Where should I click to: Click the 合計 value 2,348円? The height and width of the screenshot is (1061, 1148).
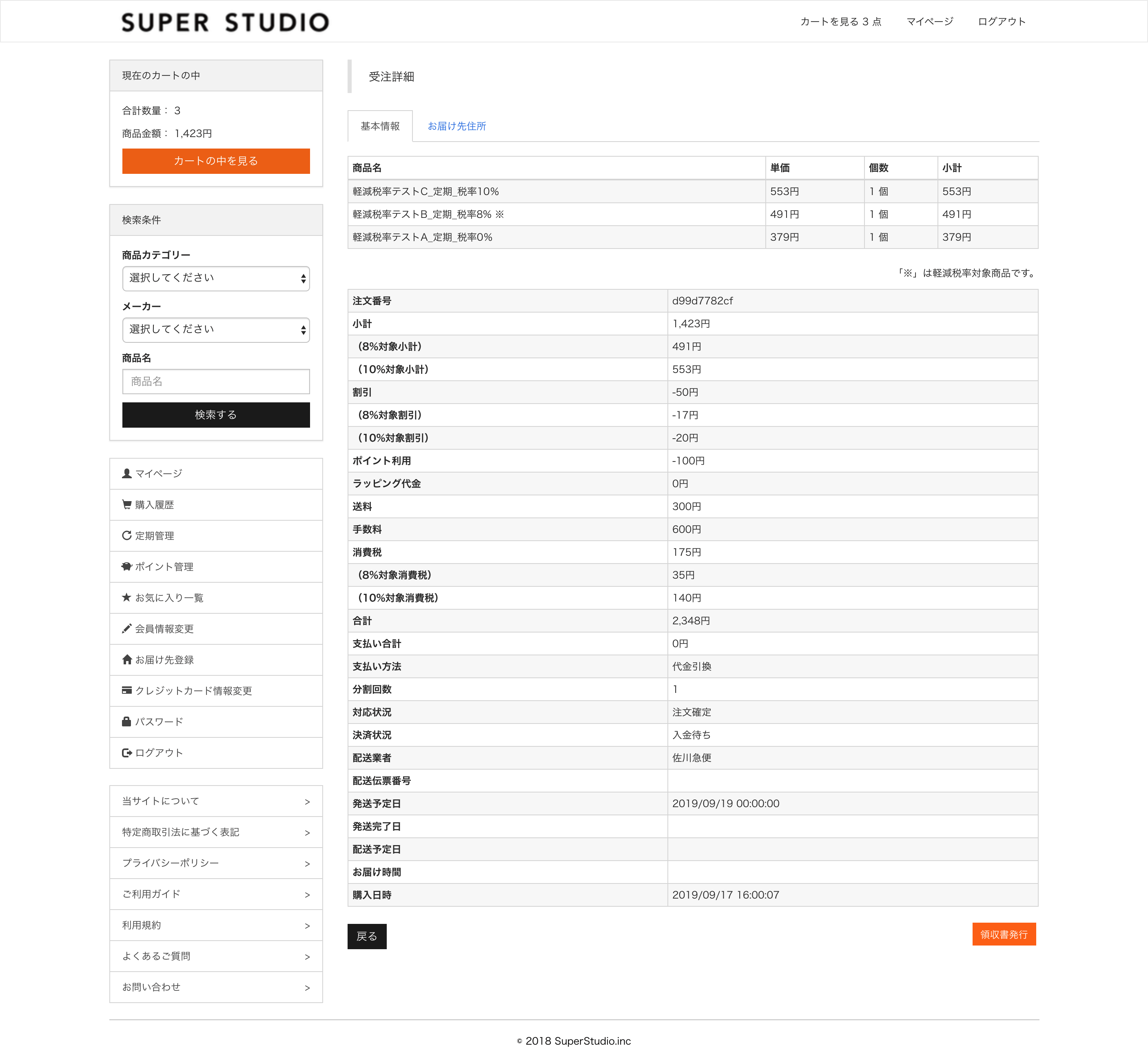pyautogui.click(x=691, y=621)
